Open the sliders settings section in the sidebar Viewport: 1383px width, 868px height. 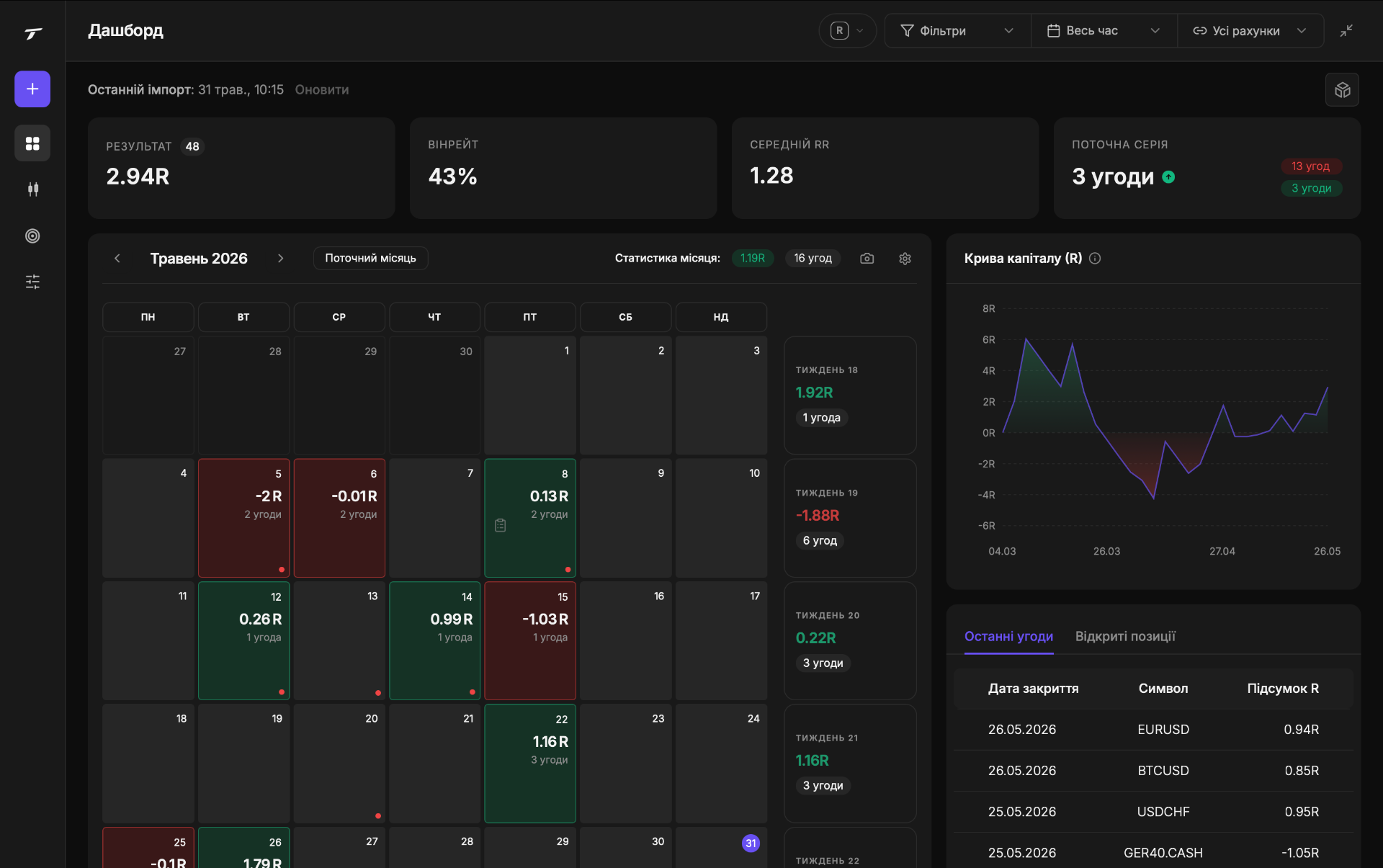click(x=32, y=282)
